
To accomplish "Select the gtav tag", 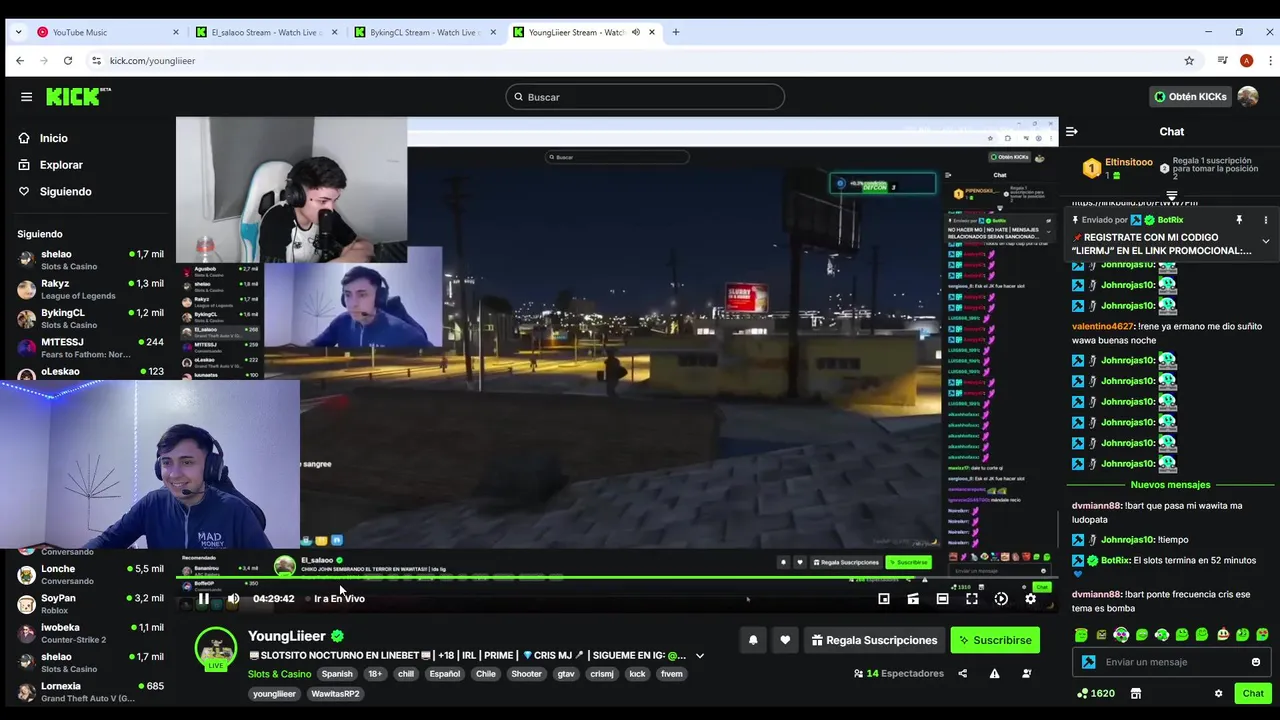I will [x=566, y=674].
